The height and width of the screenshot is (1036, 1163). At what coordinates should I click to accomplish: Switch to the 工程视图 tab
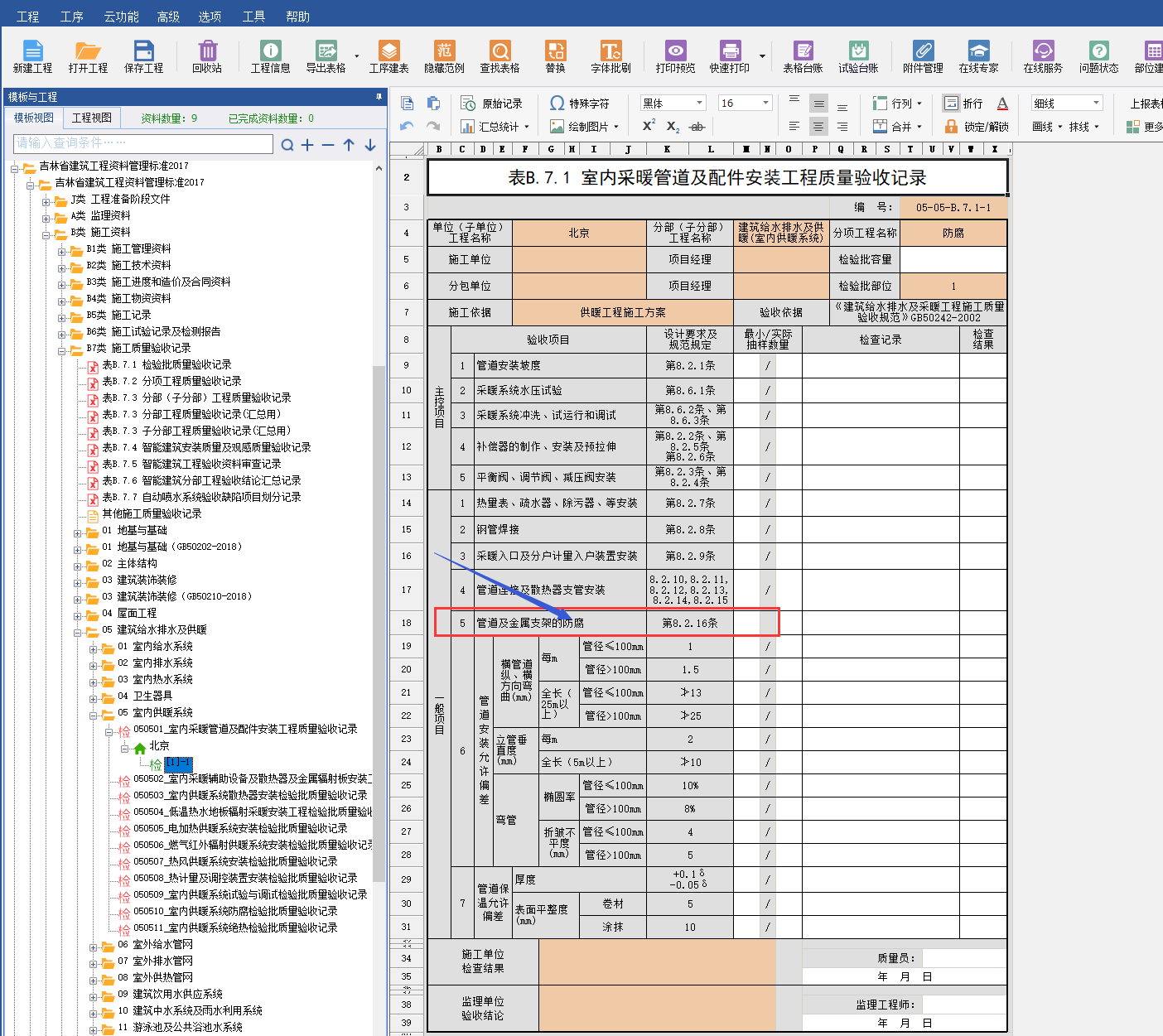pos(92,118)
